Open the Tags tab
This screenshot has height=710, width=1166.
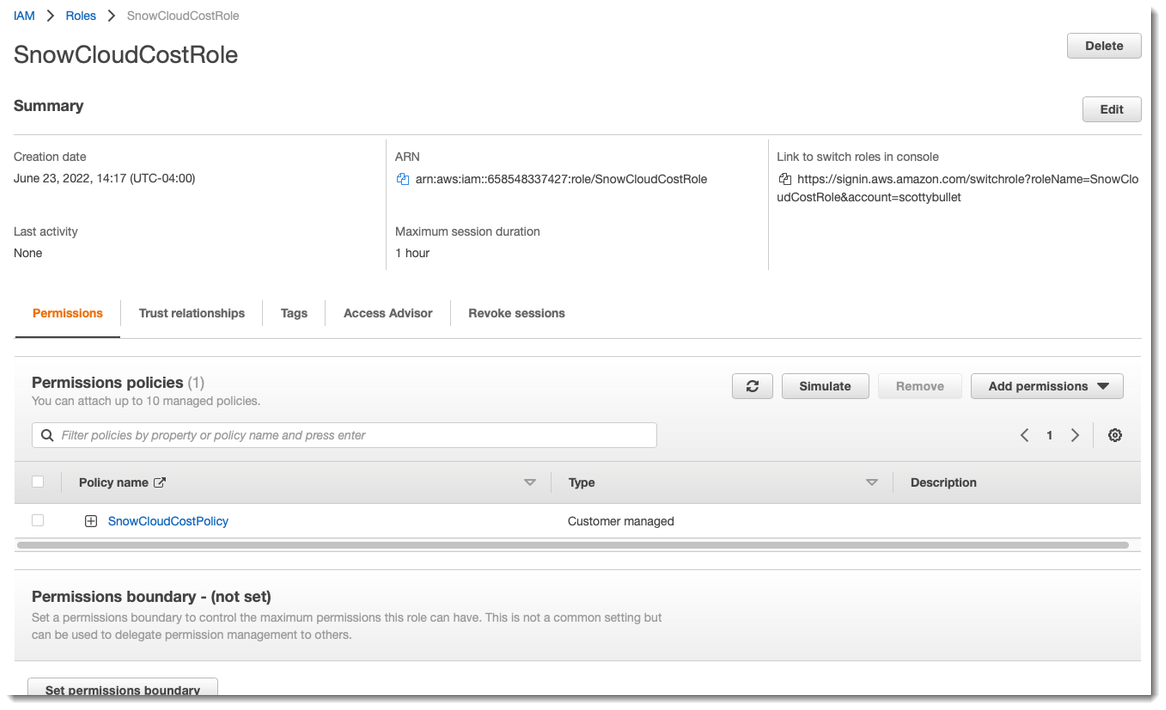coord(294,314)
